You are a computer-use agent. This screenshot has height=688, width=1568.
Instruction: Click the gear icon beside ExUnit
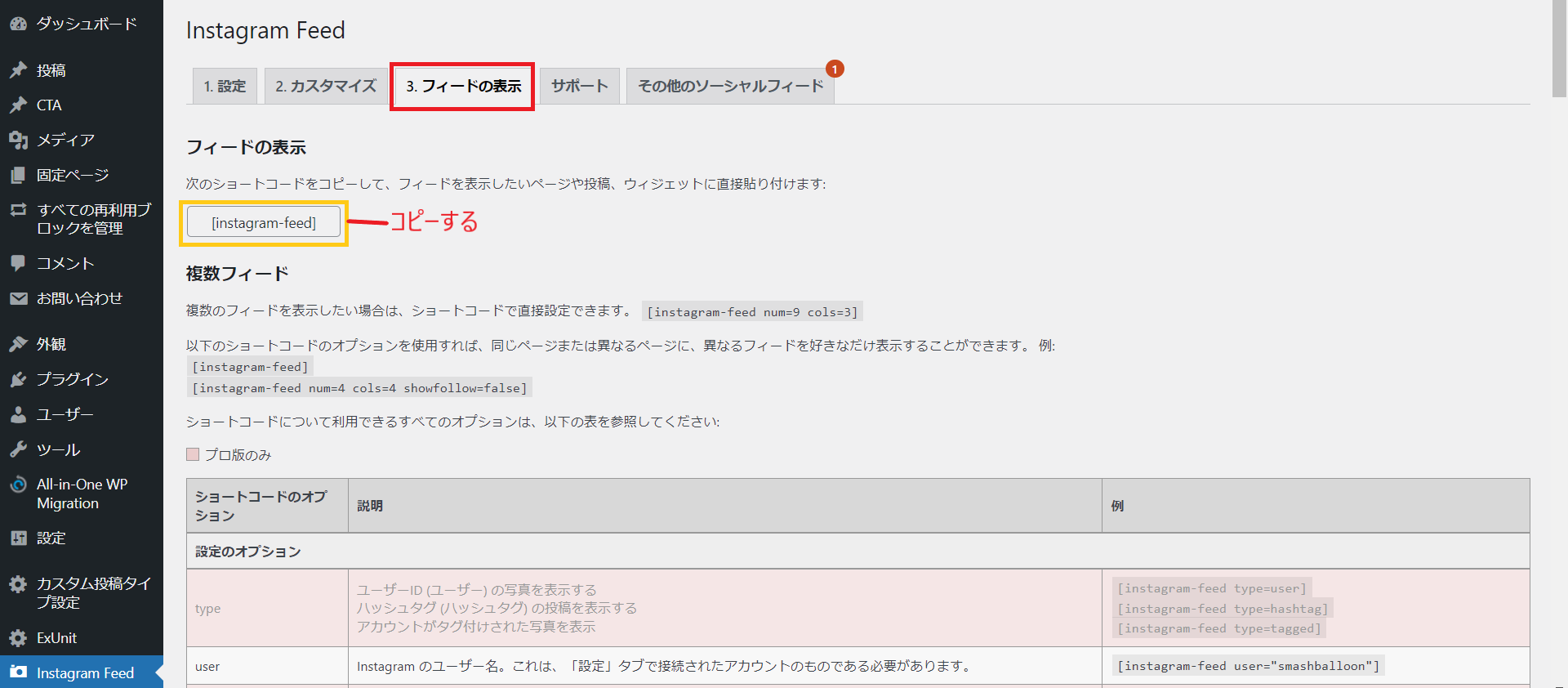[18, 638]
